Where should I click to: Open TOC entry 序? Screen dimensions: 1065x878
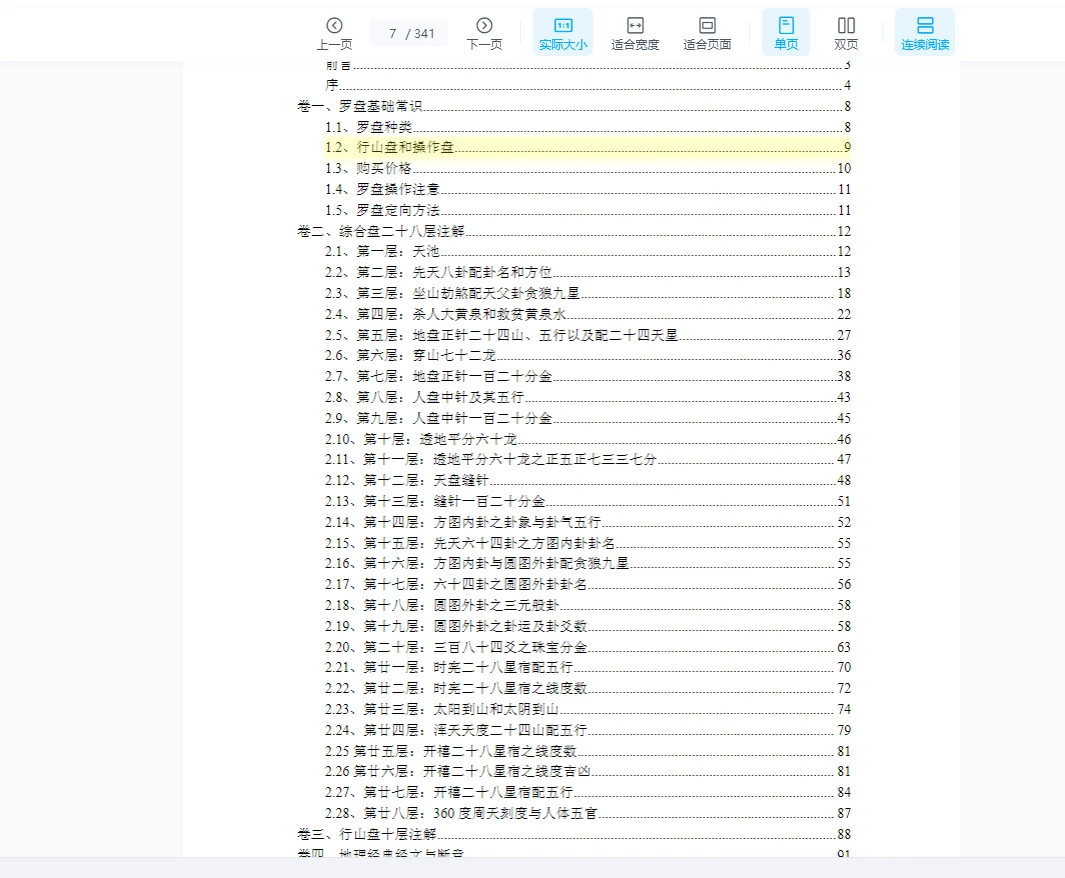click(x=588, y=85)
